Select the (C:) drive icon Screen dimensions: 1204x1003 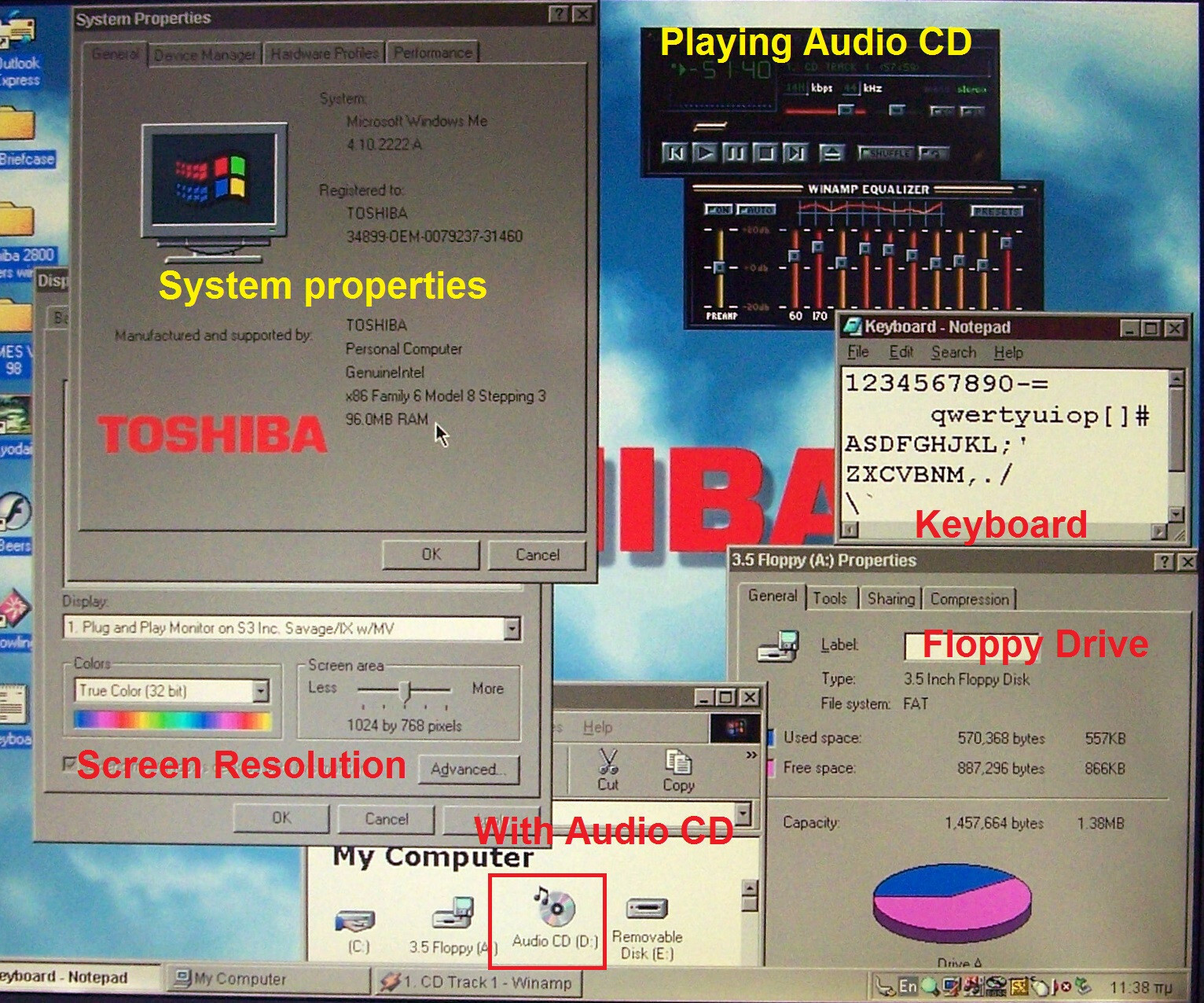tap(358, 930)
